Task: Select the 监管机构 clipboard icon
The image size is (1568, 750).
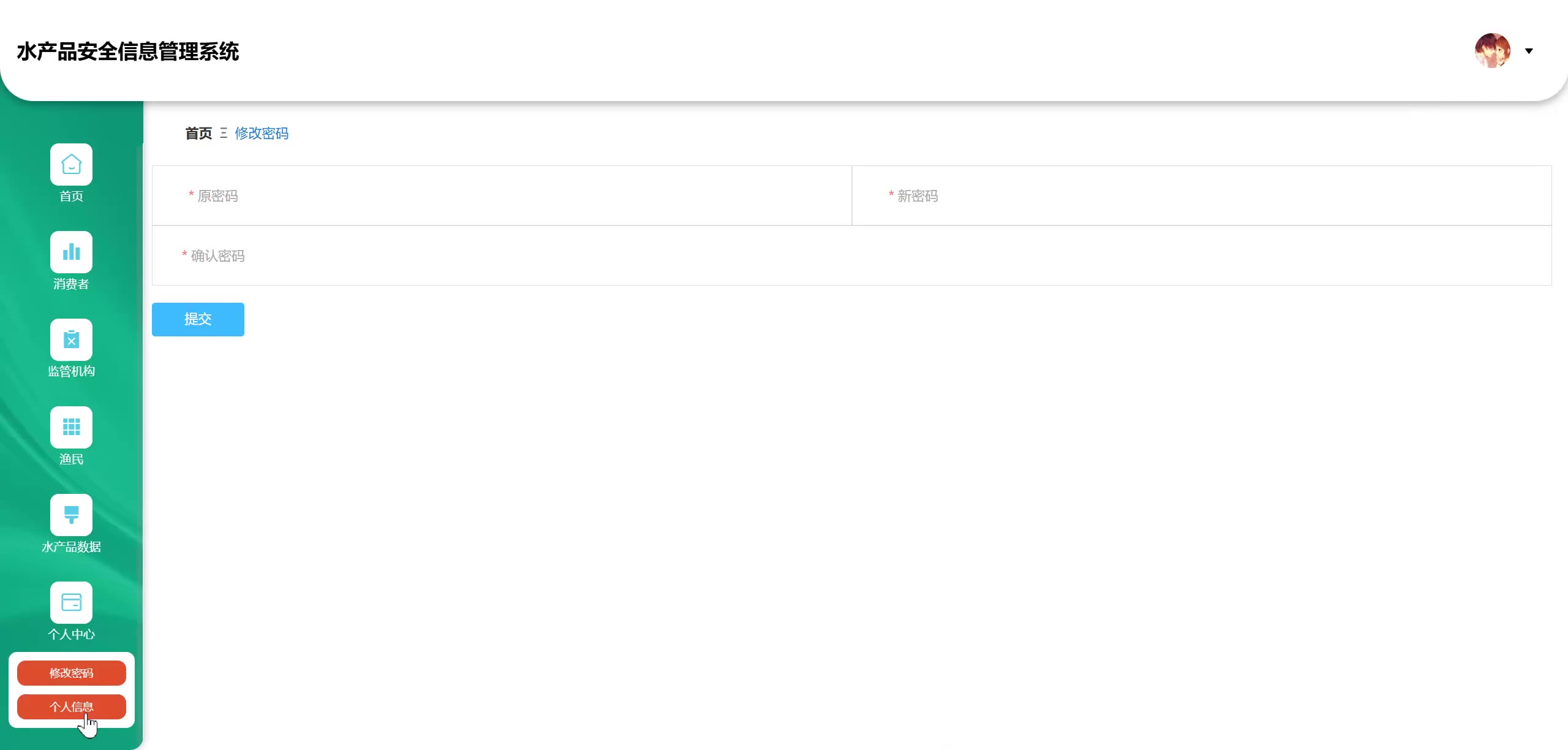Action: 71,339
